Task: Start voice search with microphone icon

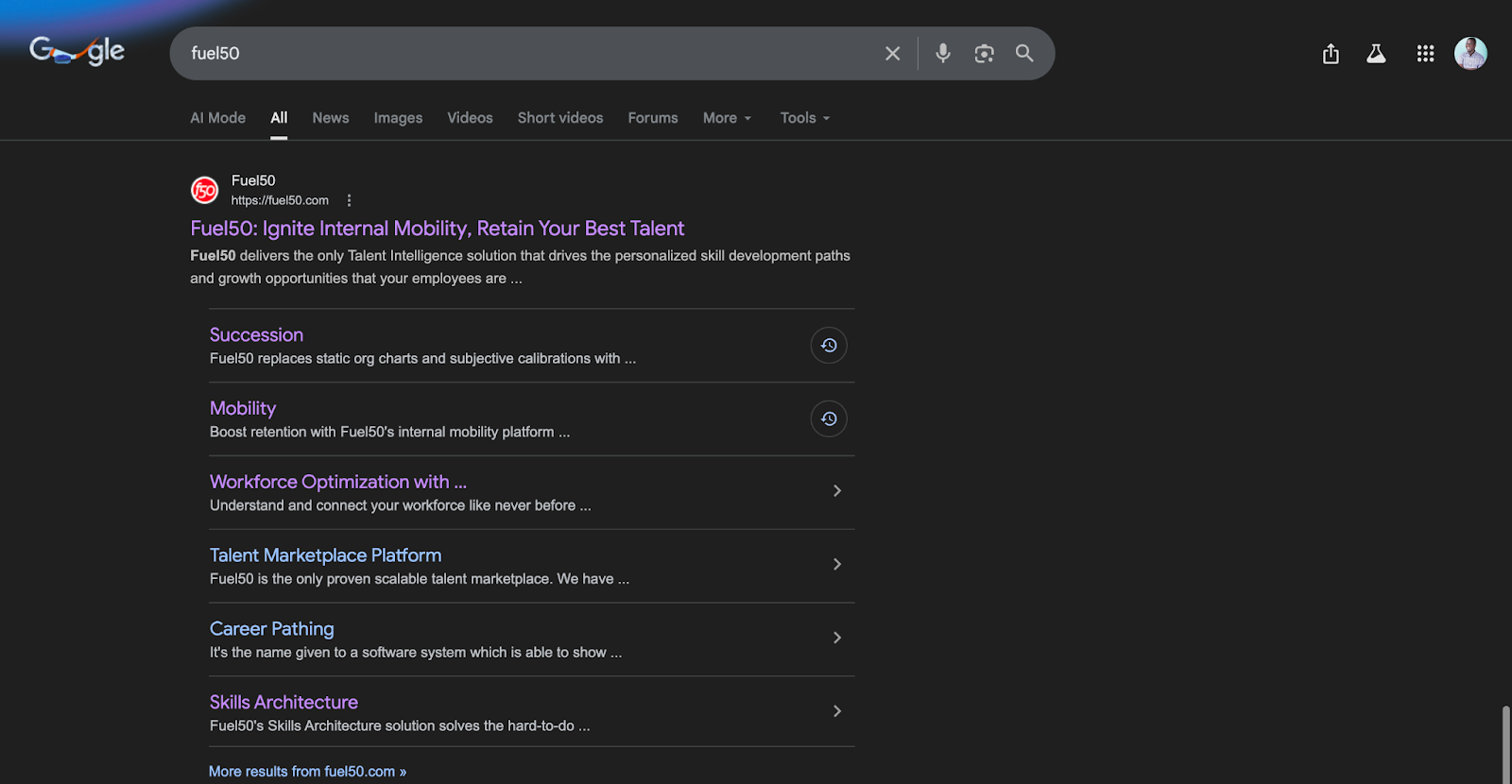Action: (943, 54)
